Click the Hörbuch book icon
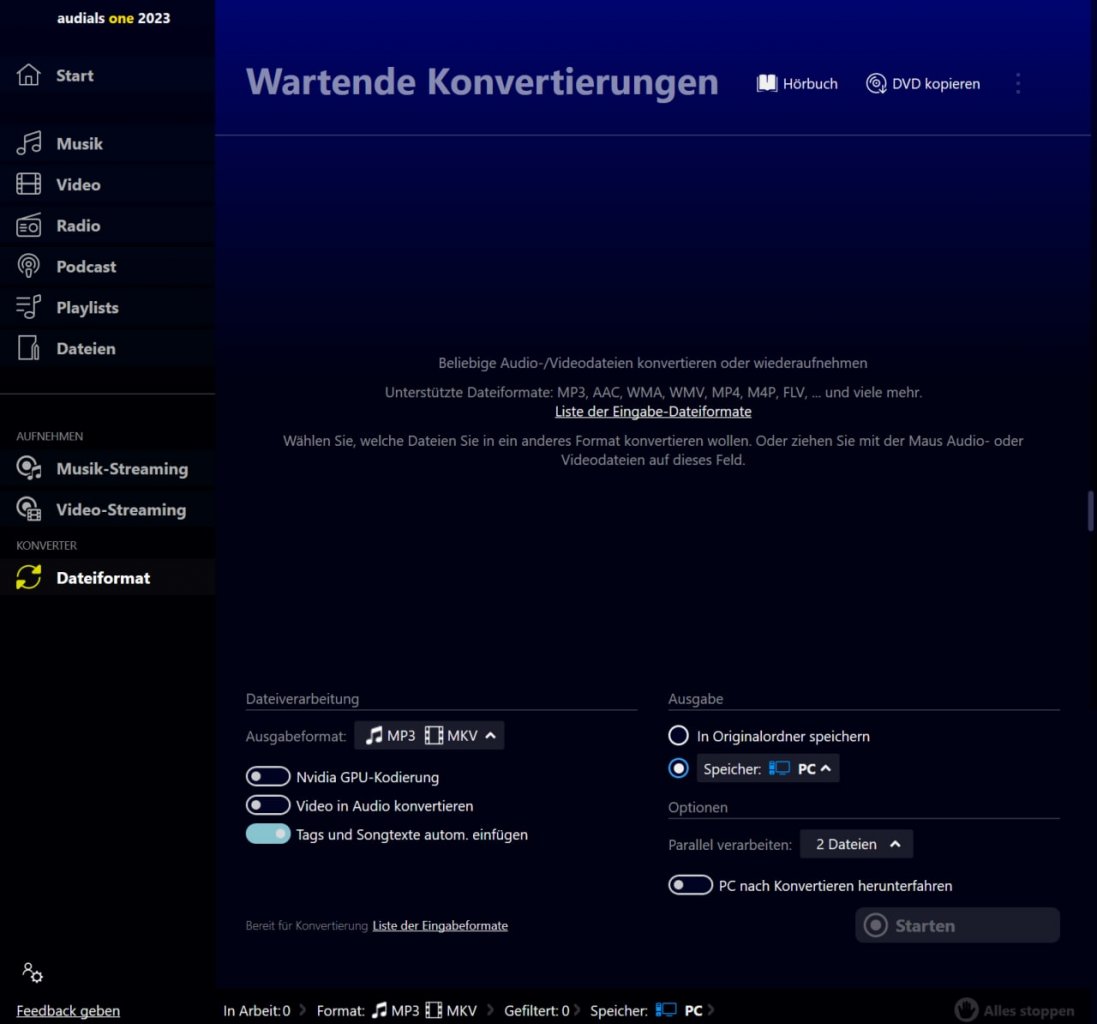Screen dimensions: 1097x1024 [767, 83]
